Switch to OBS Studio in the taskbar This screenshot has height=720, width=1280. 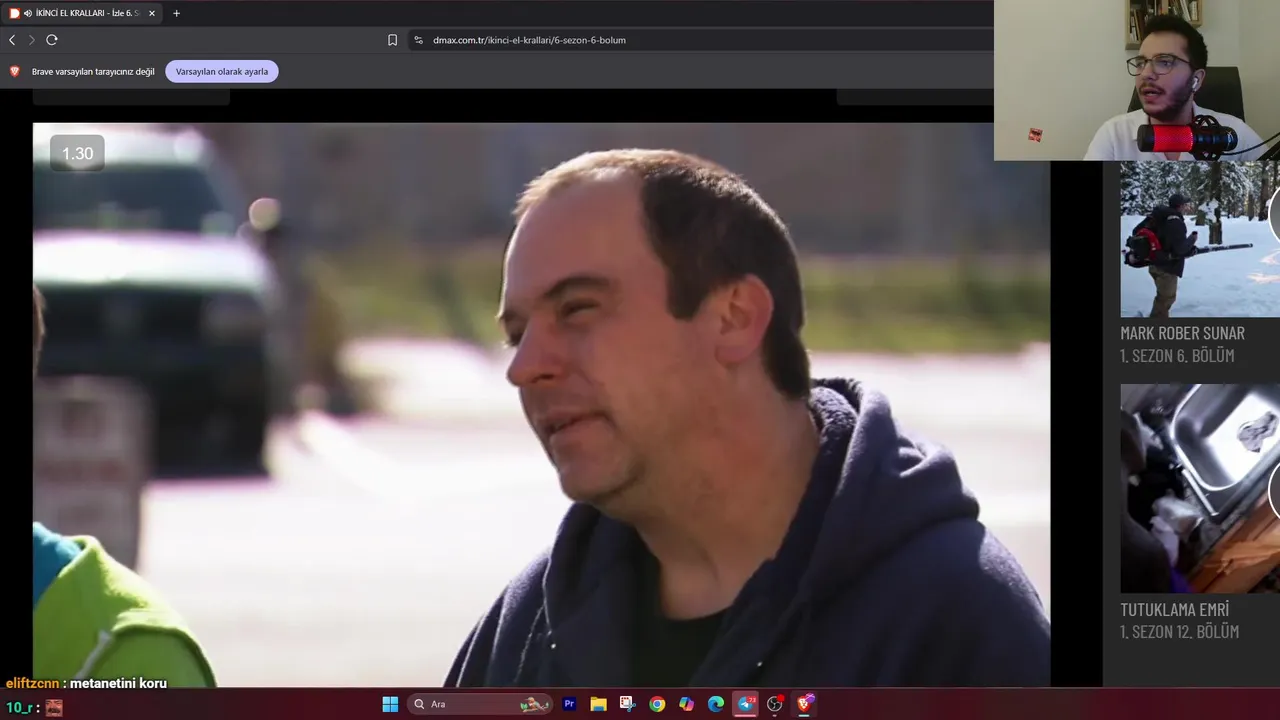pos(774,704)
